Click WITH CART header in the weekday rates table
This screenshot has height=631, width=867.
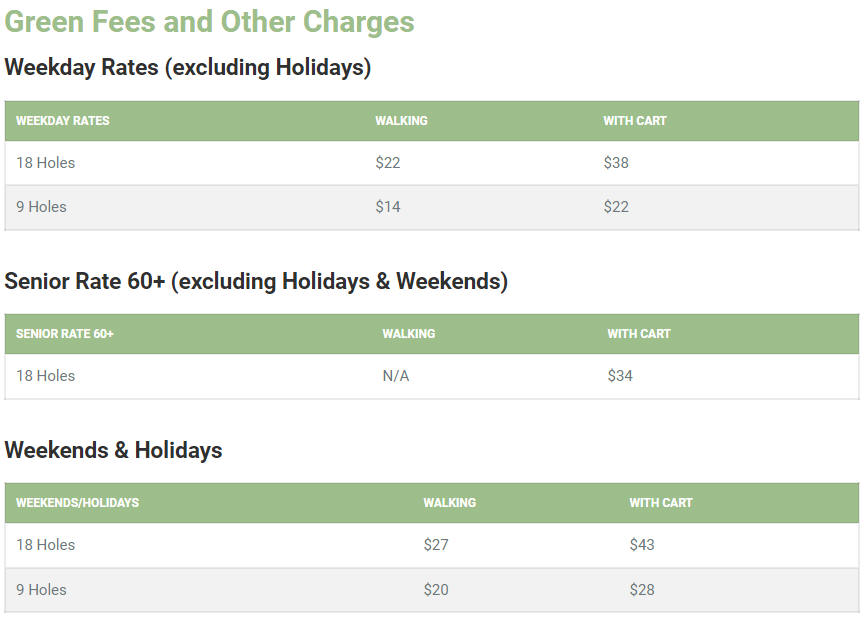coord(634,121)
